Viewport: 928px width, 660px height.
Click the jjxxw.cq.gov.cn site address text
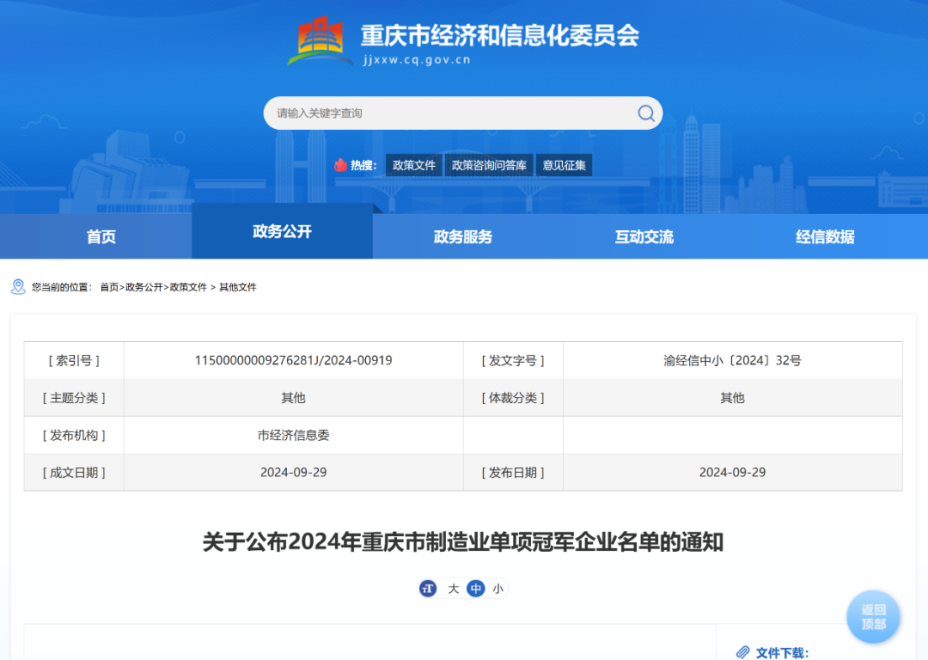point(417,60)
